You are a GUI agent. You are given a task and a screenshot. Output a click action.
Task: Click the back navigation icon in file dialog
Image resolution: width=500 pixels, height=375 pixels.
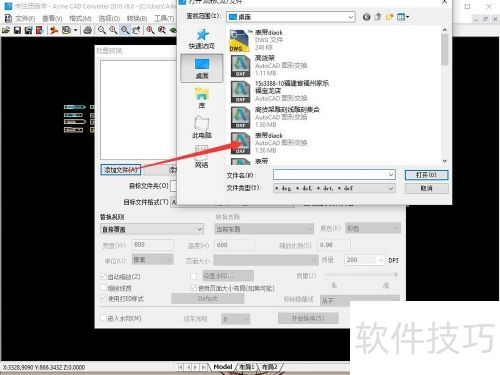[367, 17]
